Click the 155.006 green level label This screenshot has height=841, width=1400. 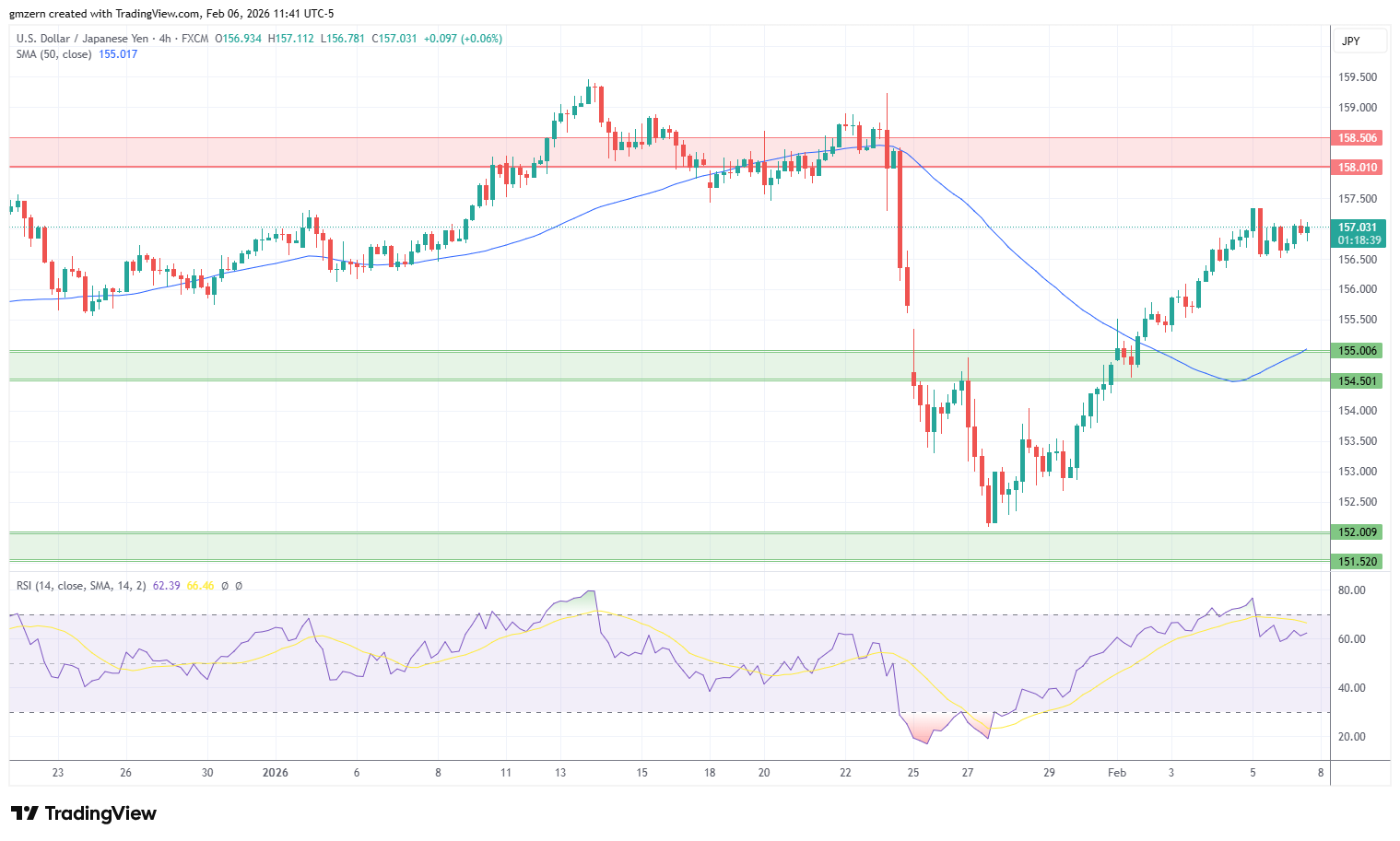[1358, 351]
